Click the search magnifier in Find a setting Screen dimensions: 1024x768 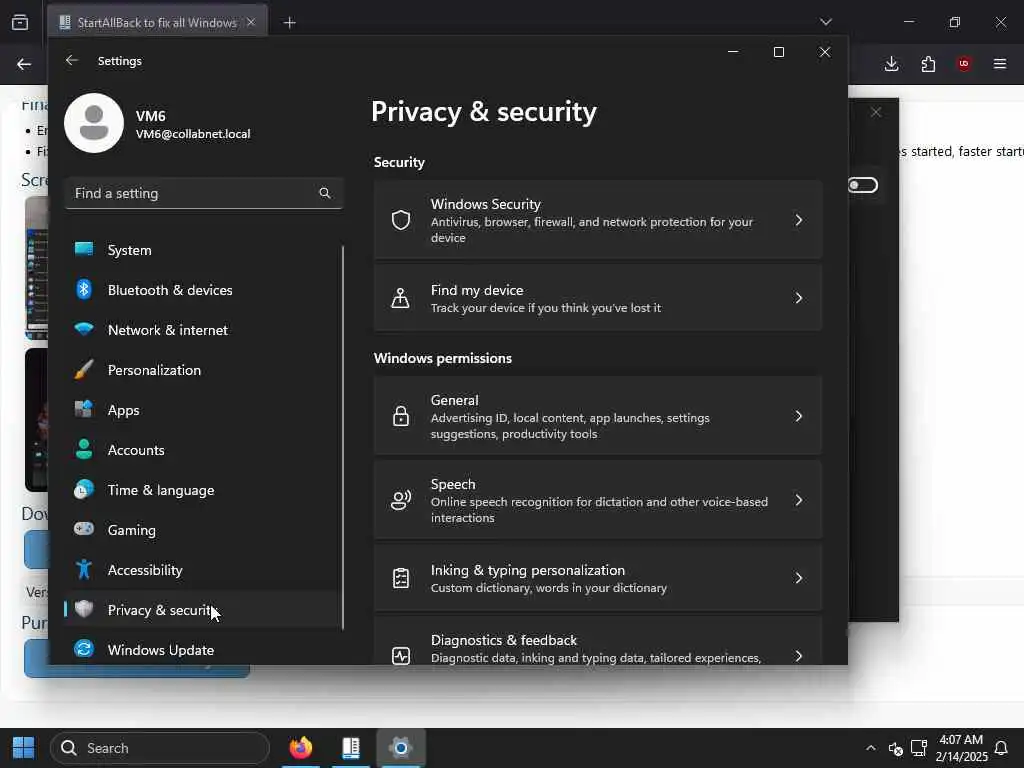pos(325,193)
